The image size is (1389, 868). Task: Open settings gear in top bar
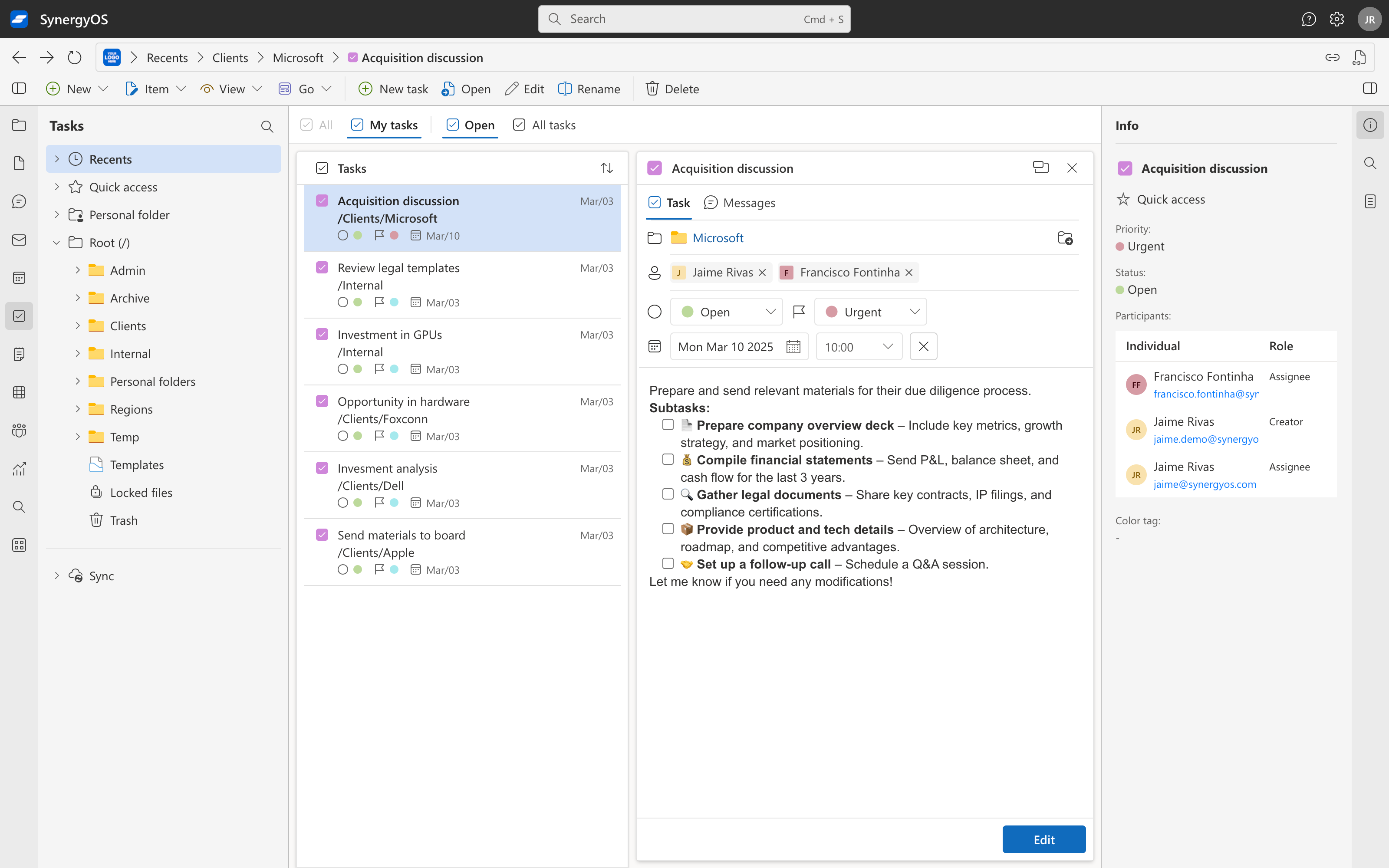tap(1337, 19)
